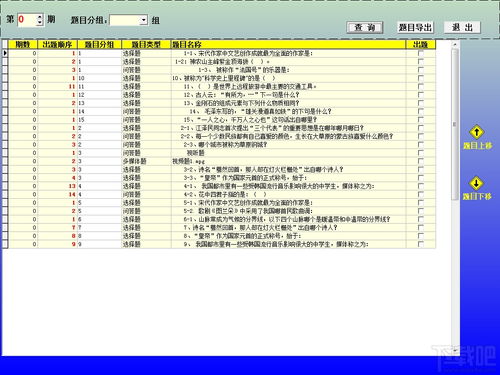Tick 出题 checkbox for question 4-1
Screen dimensions: 500x375
(x=421, y=186)
